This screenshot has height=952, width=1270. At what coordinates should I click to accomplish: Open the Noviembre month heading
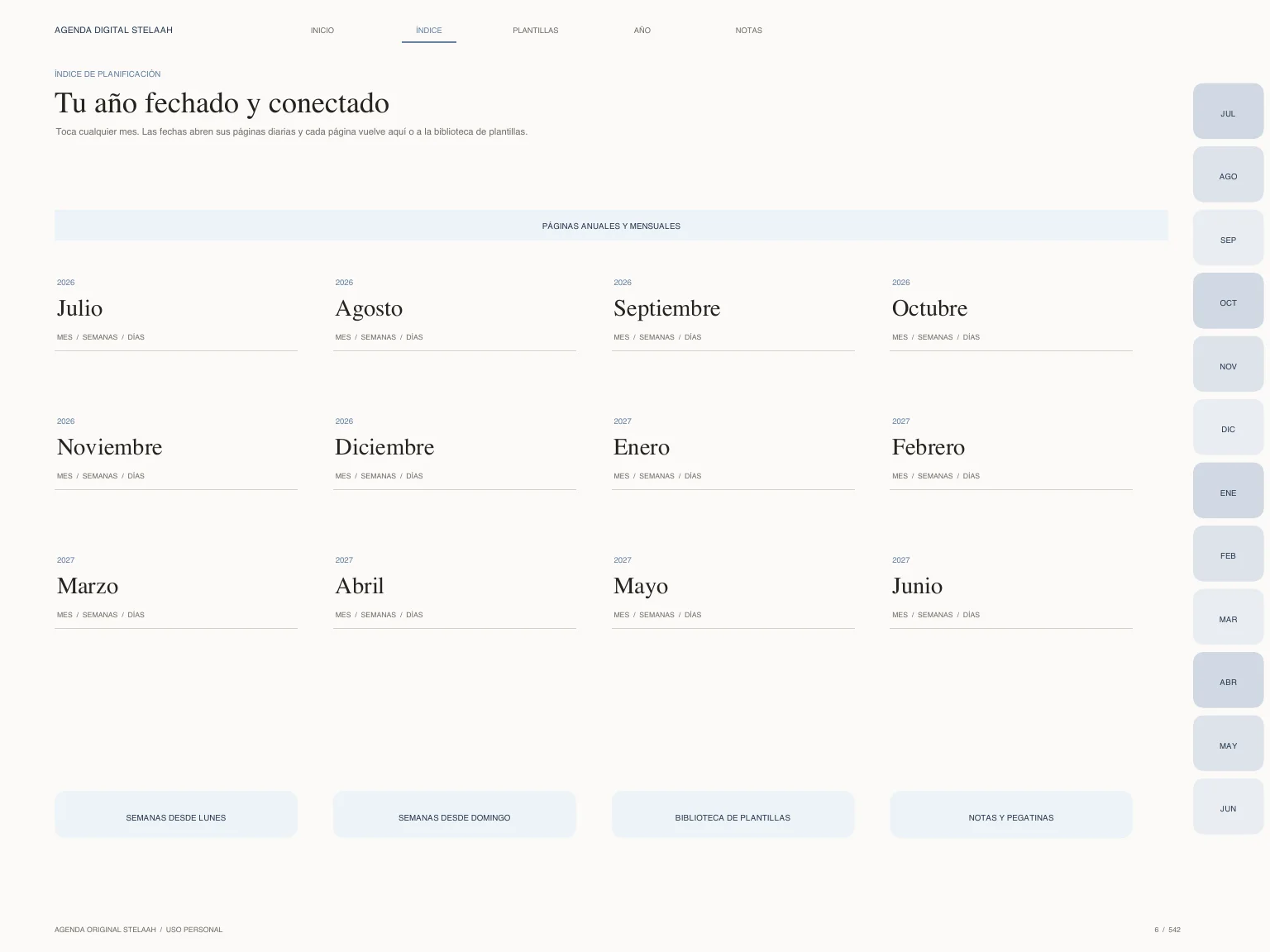pos(109,447)
